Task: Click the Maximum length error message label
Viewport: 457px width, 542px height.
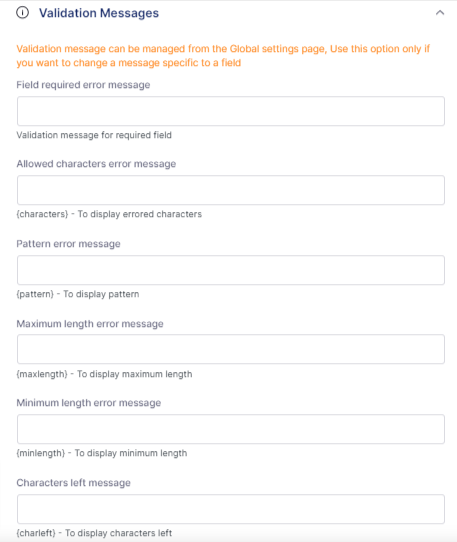Action: [90, 324]
